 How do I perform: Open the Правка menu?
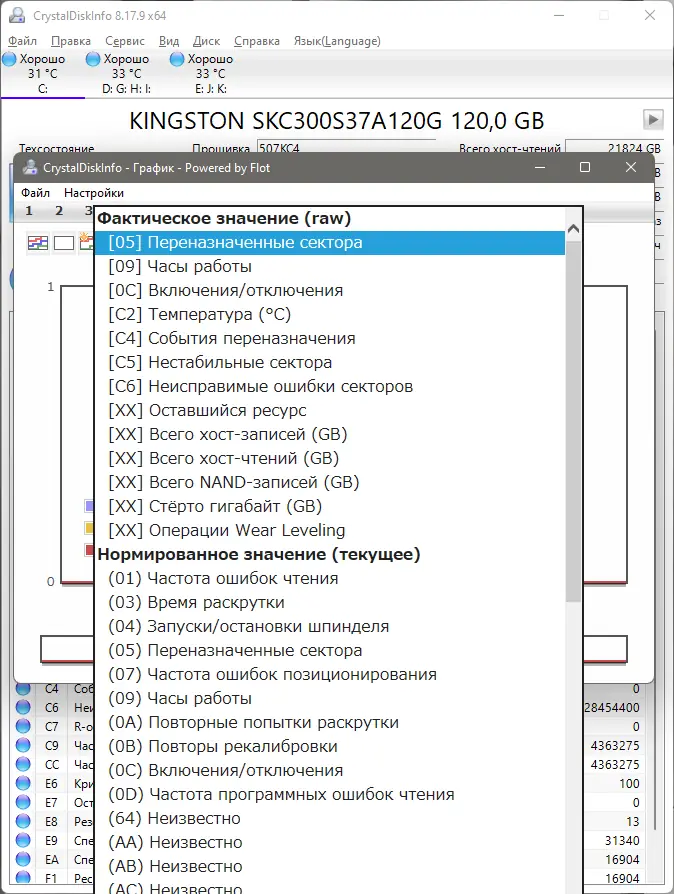point(71,41)
